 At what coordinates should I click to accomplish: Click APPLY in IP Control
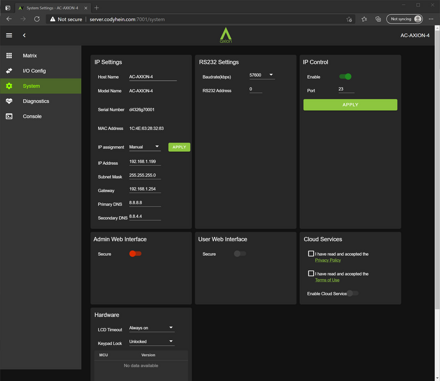click(x=350, y=105)
